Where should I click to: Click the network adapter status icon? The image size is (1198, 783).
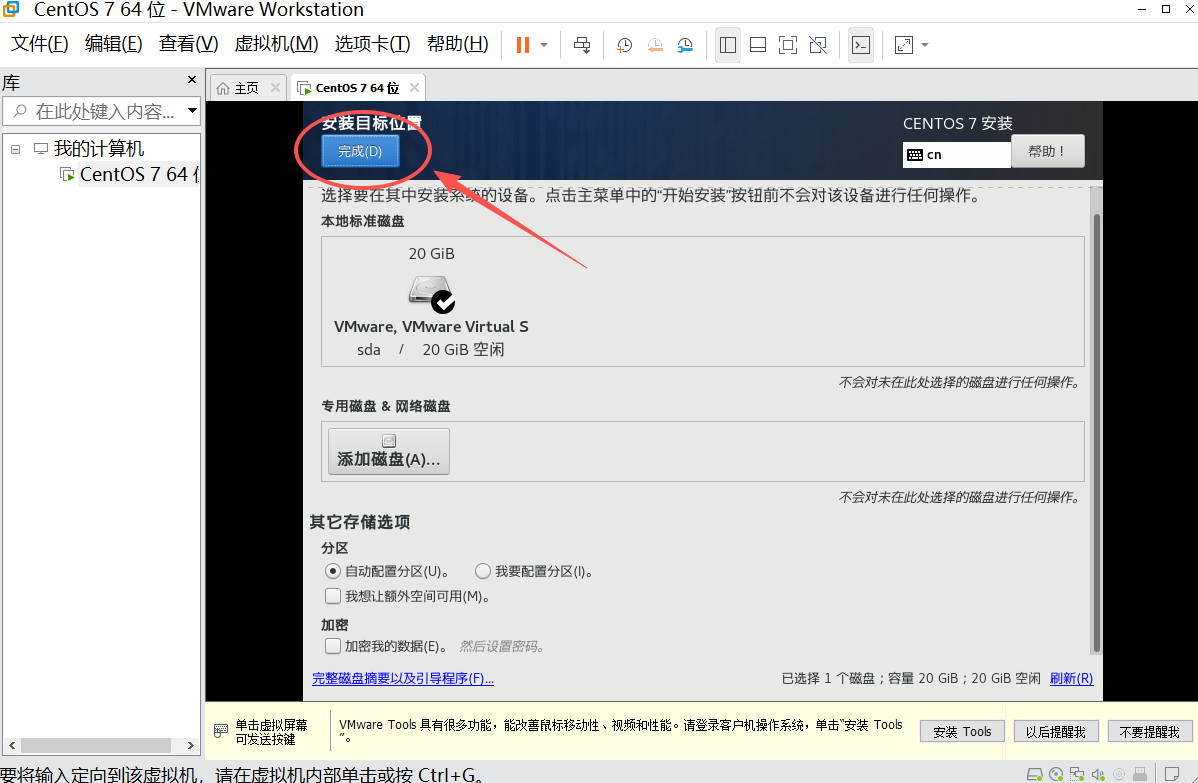(x=1077, y=774)
